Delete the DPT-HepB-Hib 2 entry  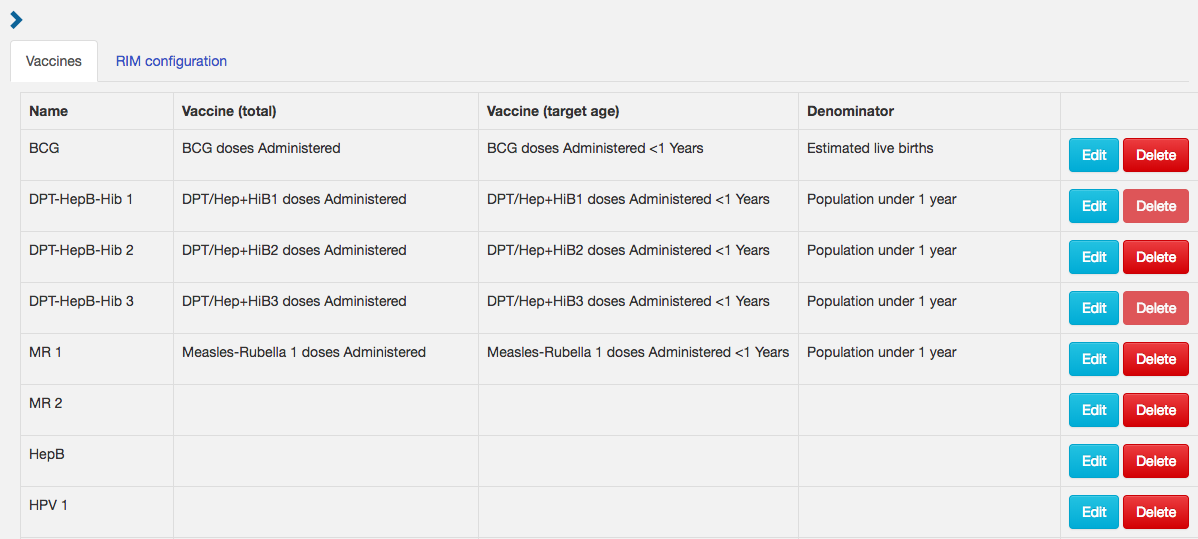point(1155,257)
